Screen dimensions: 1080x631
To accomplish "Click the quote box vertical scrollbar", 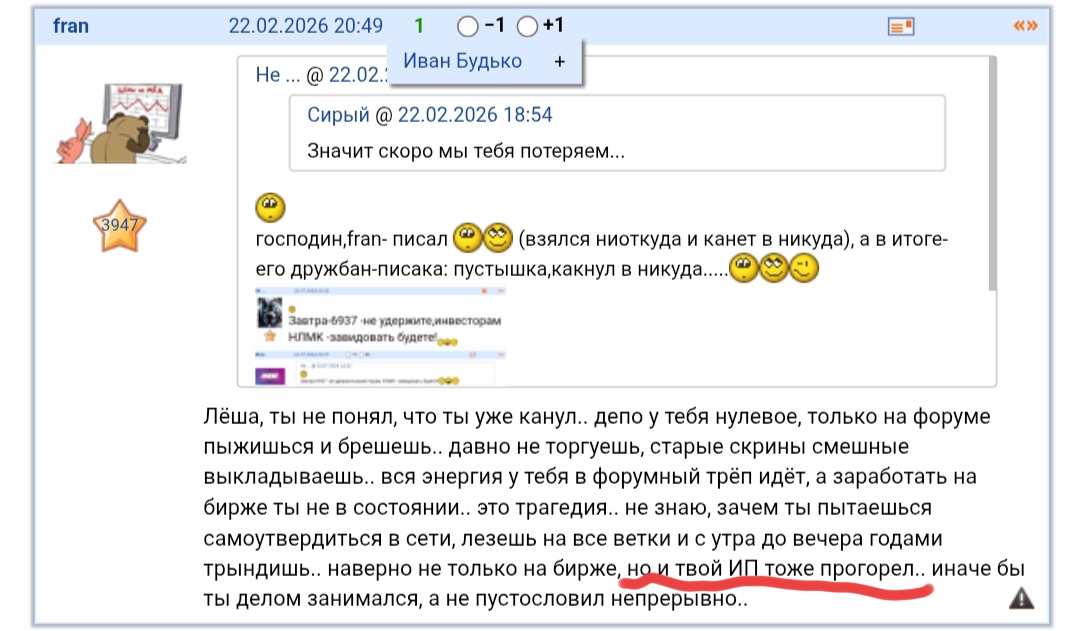I will click(x=992, y=174).
